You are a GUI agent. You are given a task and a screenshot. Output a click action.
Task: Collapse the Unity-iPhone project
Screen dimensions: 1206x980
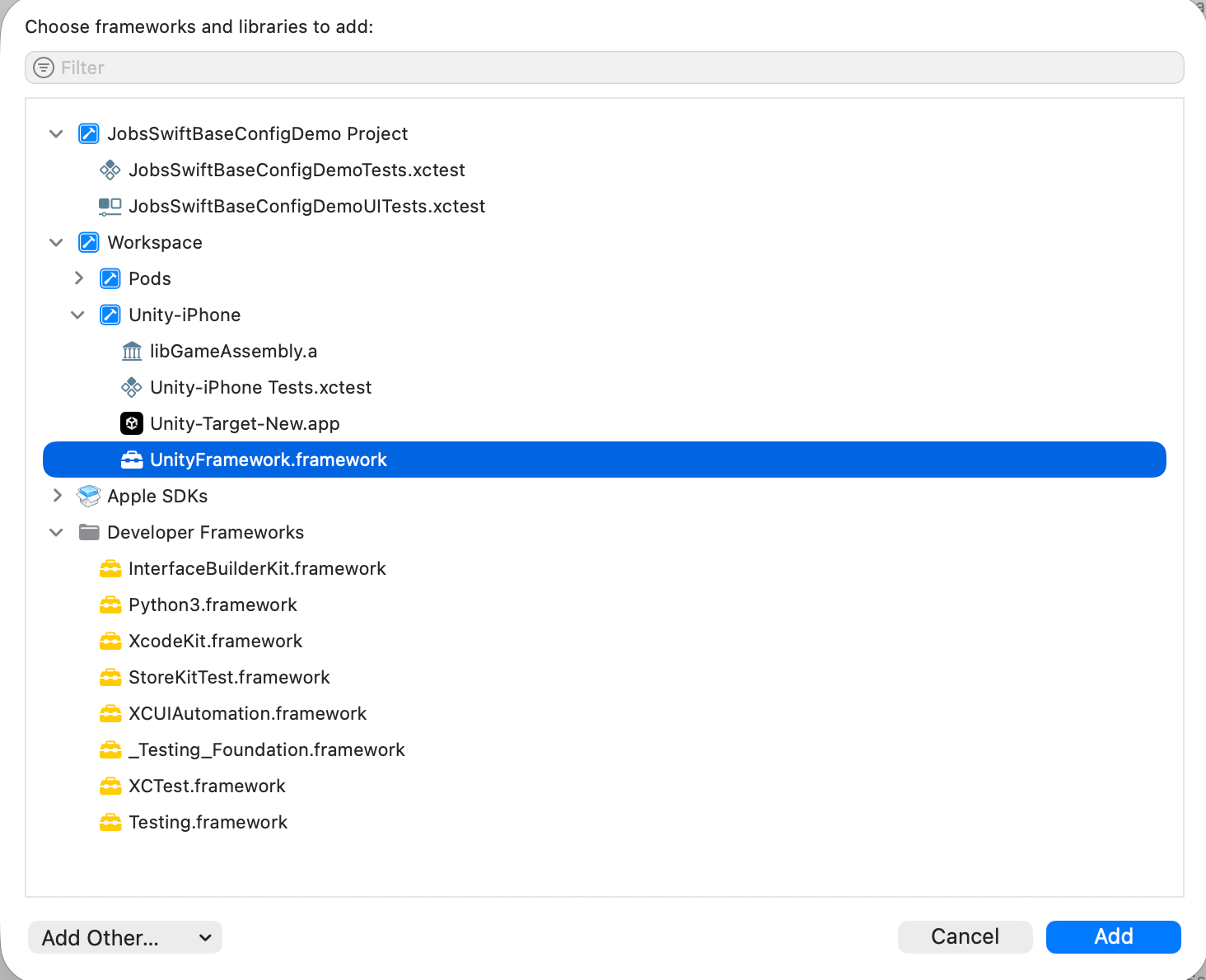click(x=77, y=315)
